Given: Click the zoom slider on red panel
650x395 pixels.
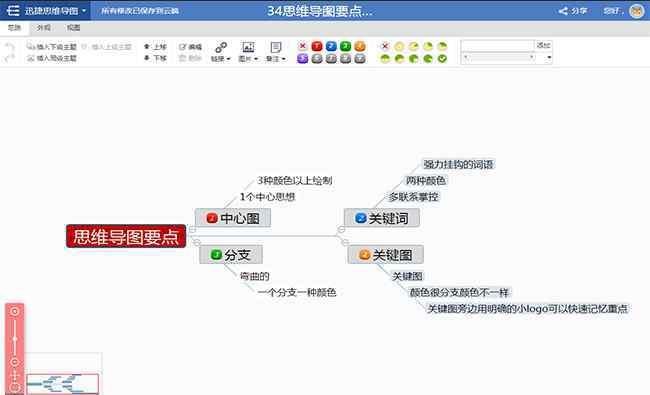Looking at the screenshot, I should pos(15,339).
